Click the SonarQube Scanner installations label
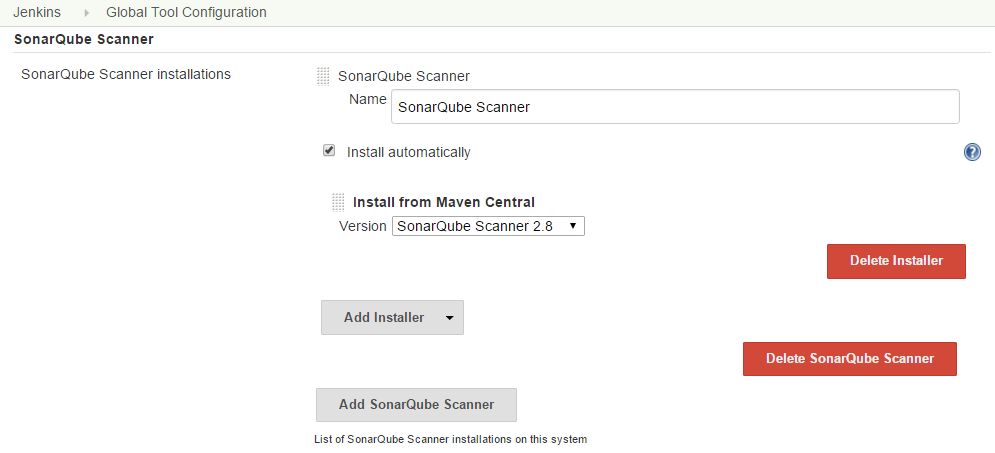This screenshot has width=995, height=453. click(126, 74)
